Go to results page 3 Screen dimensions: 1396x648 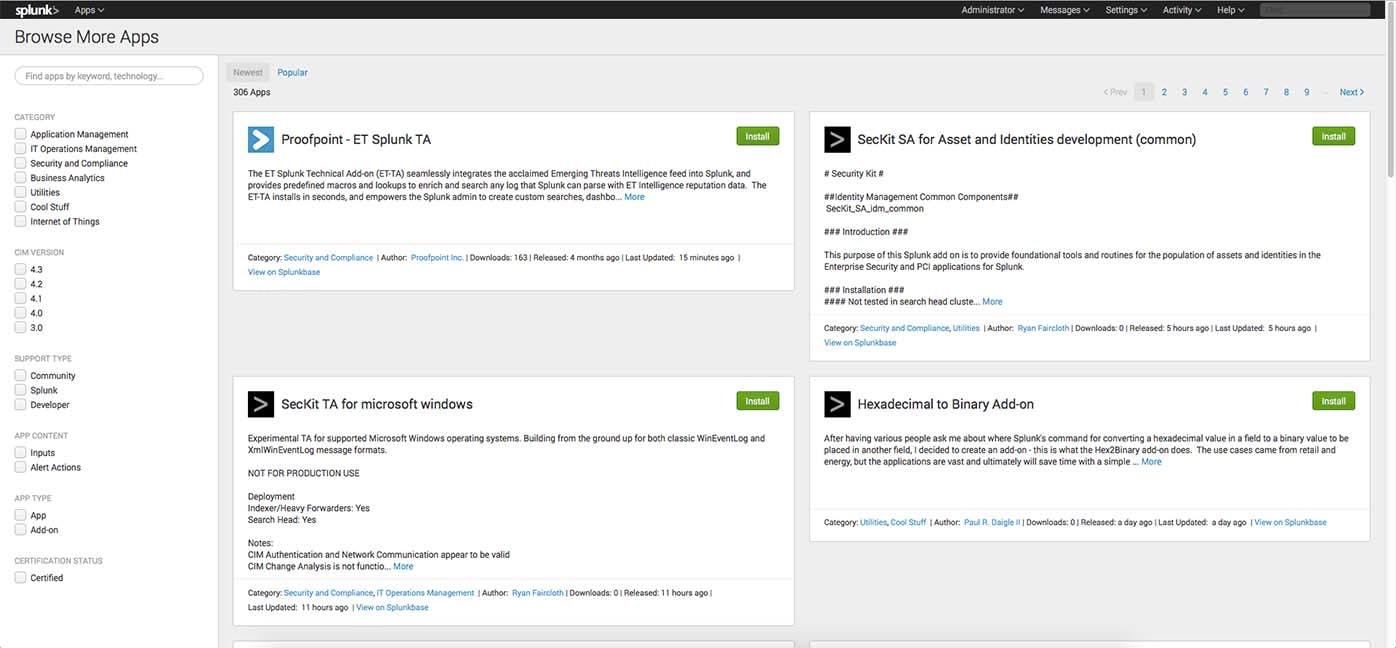1184,92
